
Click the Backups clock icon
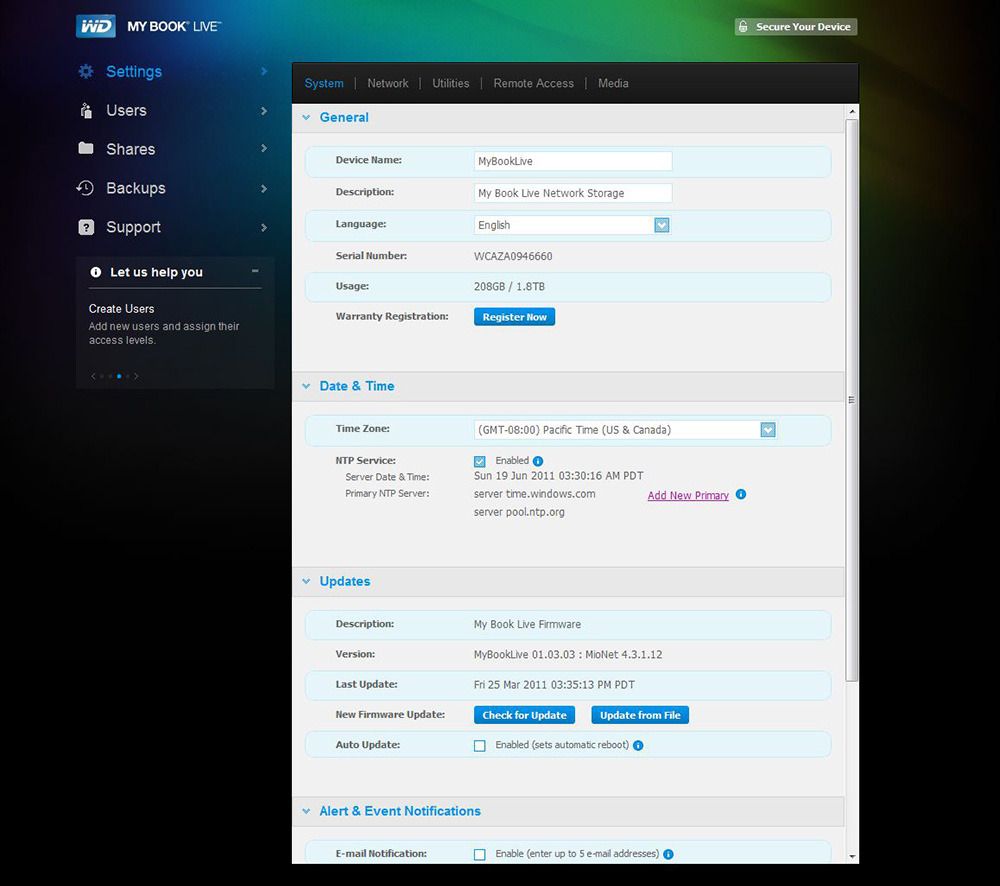point(85,188)
